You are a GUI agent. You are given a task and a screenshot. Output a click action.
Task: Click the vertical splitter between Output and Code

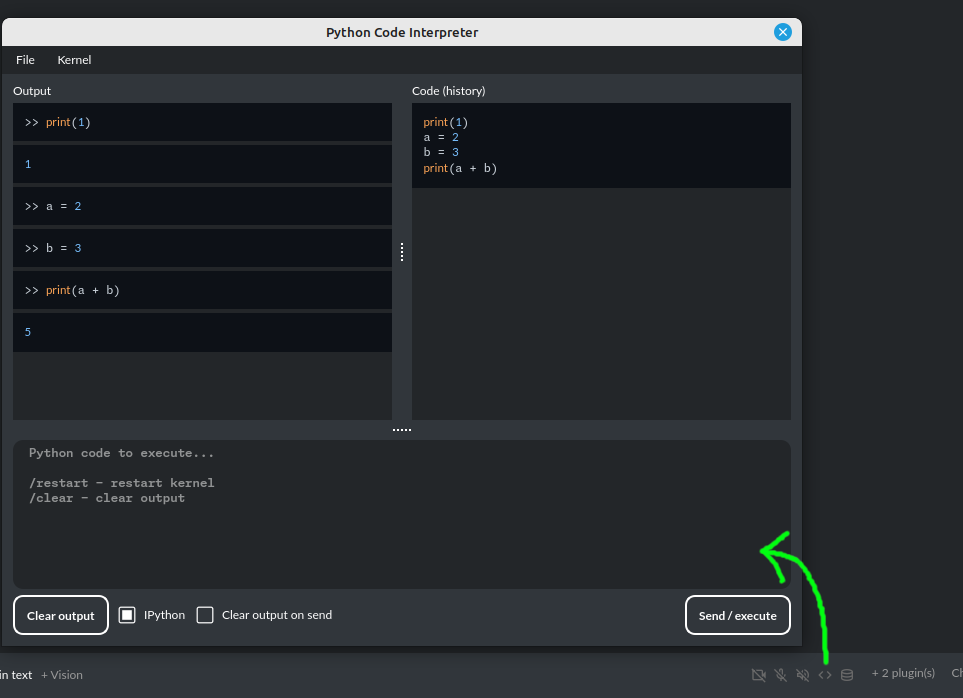(x=402, y=252)
